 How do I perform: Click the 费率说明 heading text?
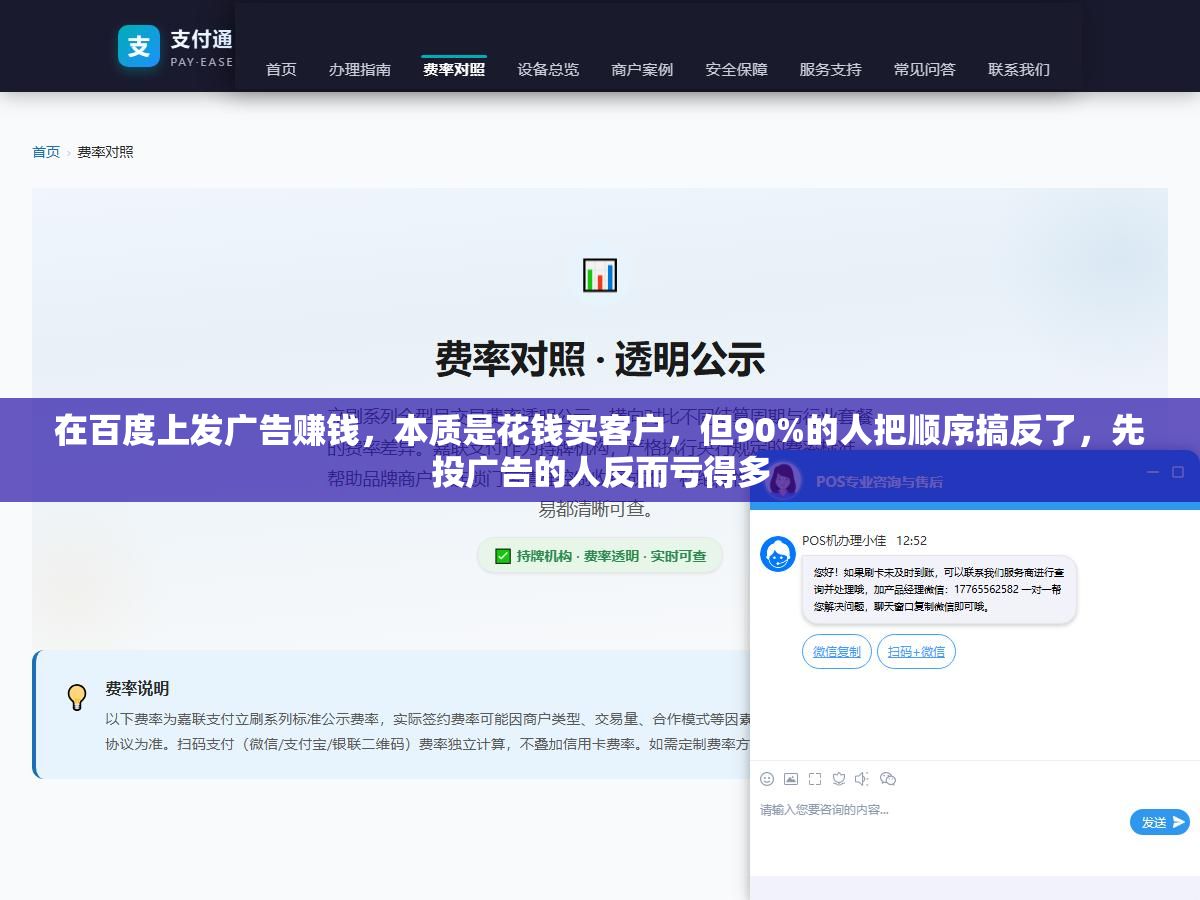point(137,689)
